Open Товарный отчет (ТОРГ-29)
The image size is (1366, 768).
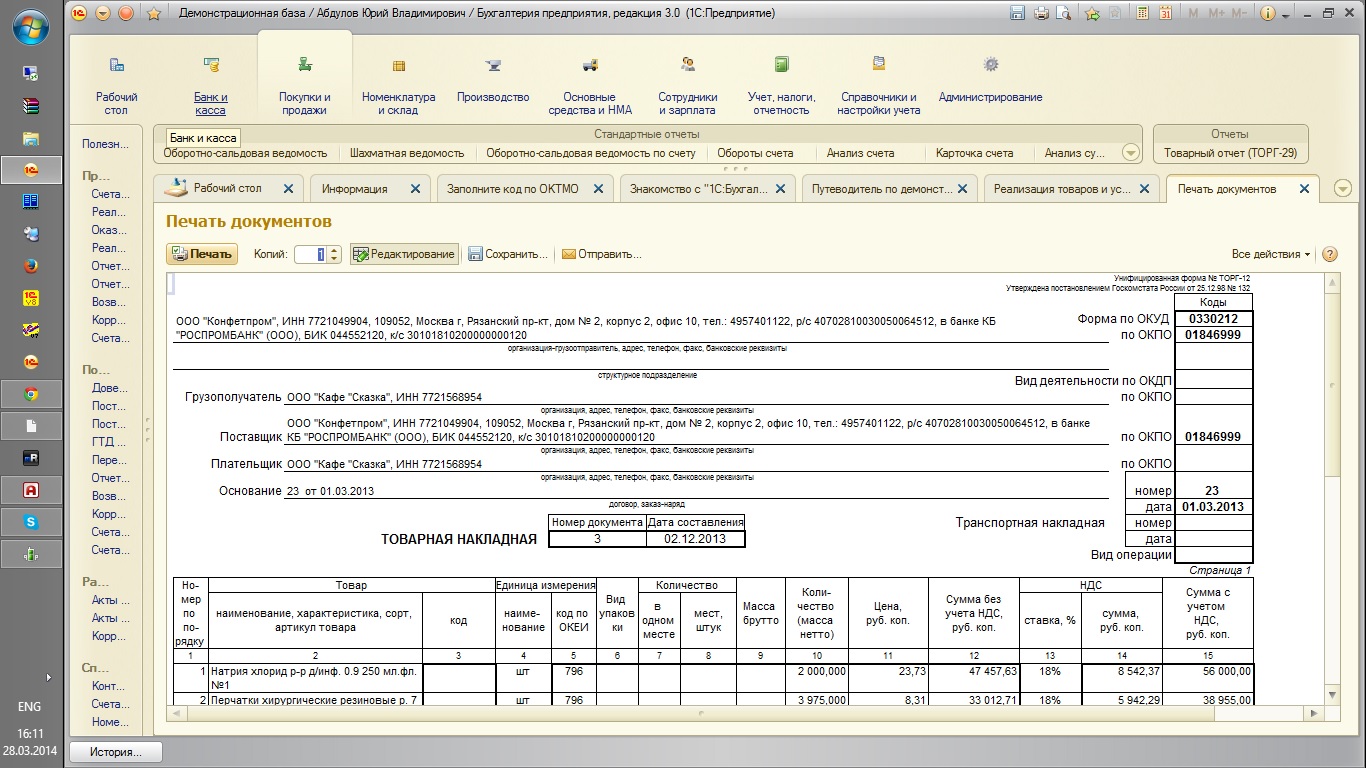point(1230,153)
